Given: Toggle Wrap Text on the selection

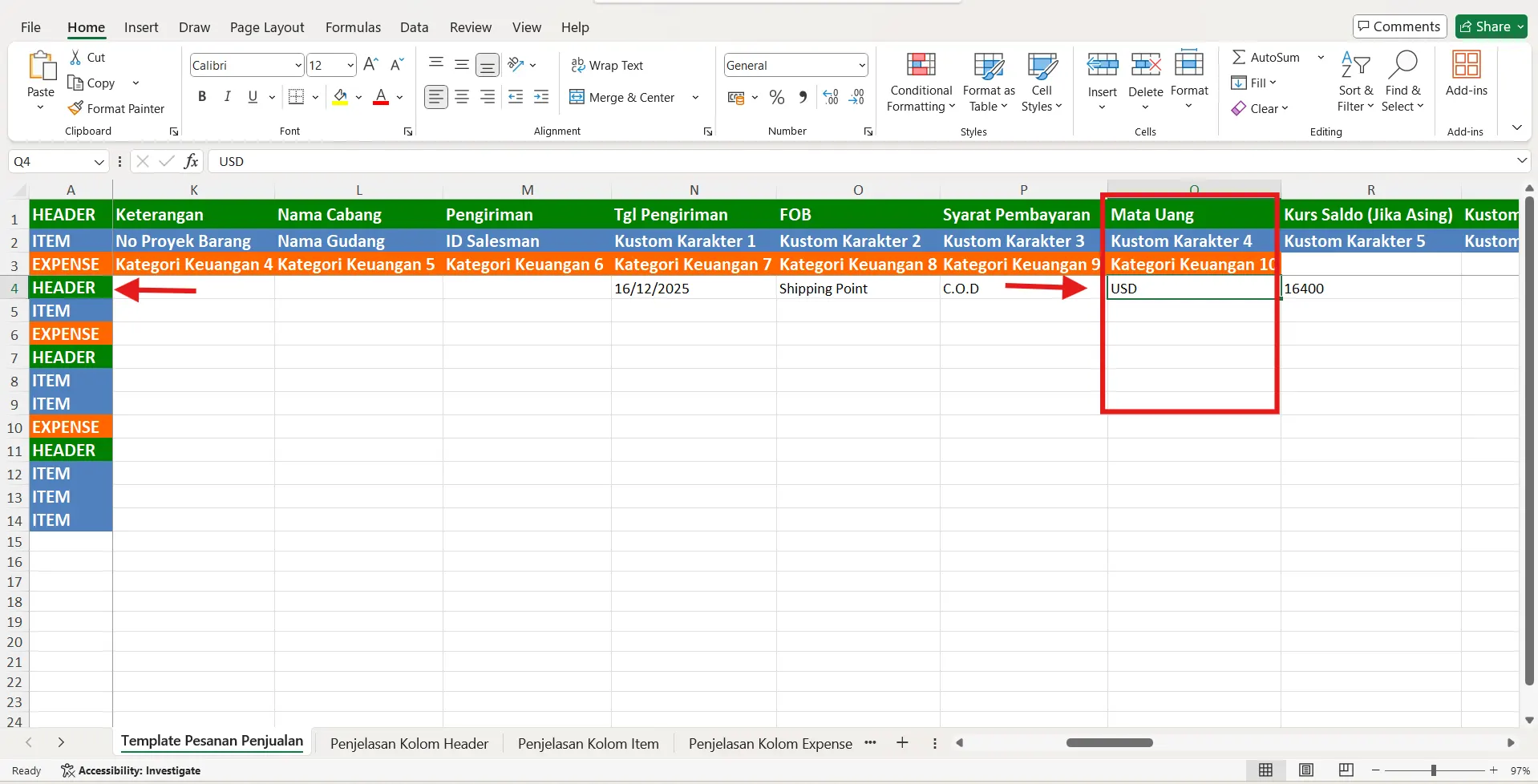Looking at the screenshot, I should tap(608, 65).
